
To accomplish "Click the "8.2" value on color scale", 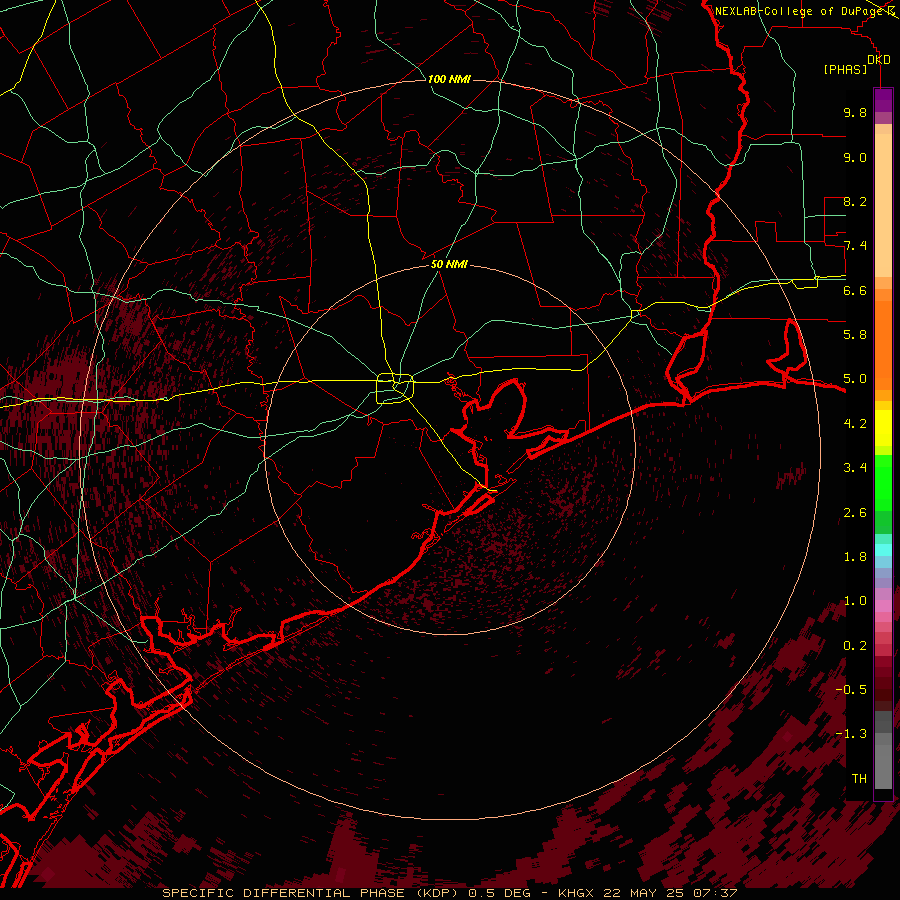I will tap(855, 201).
